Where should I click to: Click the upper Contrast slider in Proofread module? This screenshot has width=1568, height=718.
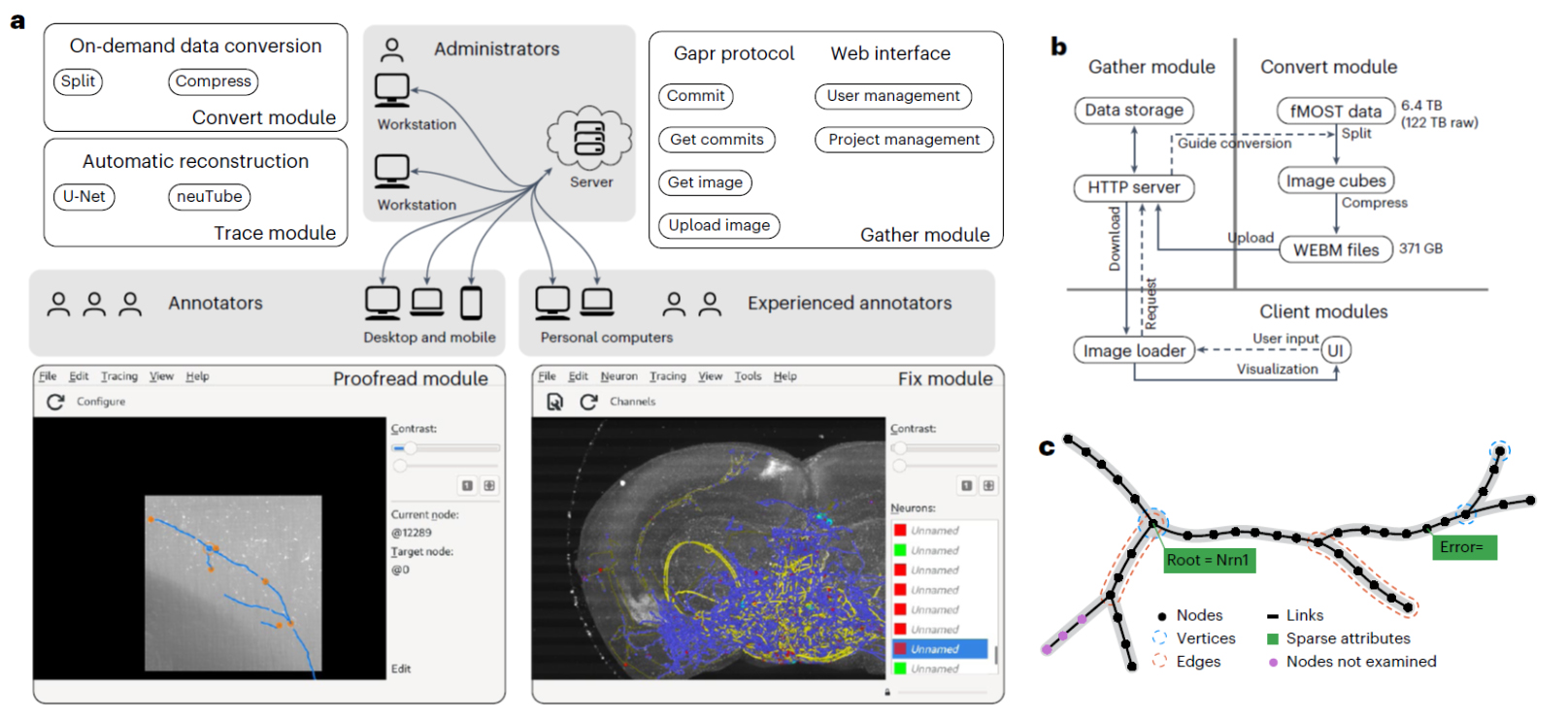point(446,448)
